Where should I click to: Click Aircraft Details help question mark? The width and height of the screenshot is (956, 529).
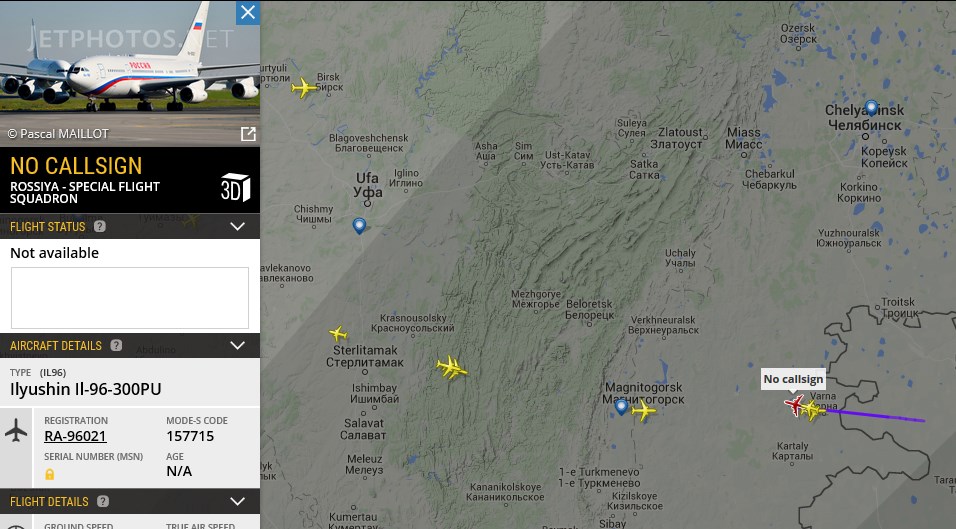(x=116, y=346)
